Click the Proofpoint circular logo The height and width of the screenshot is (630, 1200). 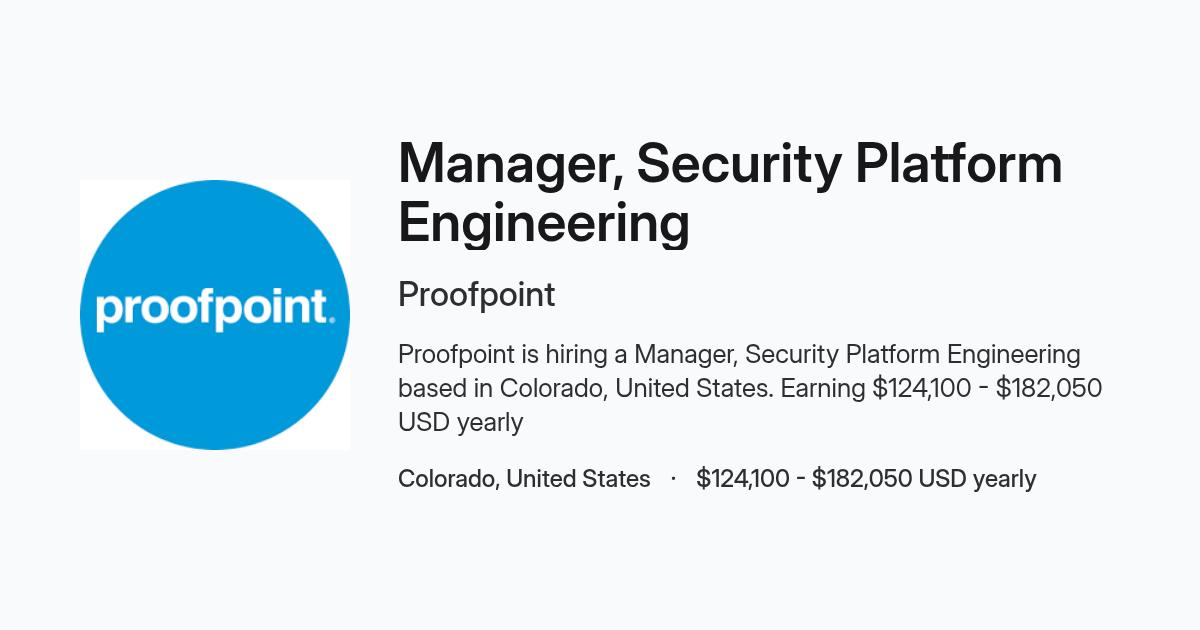pos(215,315)
